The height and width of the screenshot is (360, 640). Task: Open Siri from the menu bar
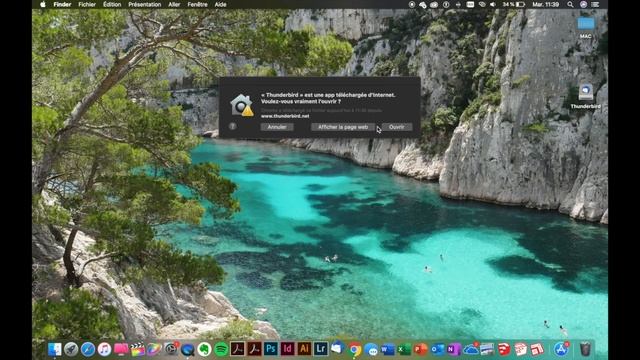(583, 4)
